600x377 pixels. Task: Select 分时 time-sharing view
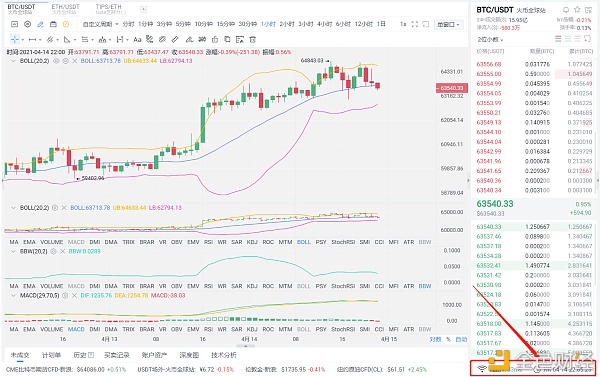[129, 24]
